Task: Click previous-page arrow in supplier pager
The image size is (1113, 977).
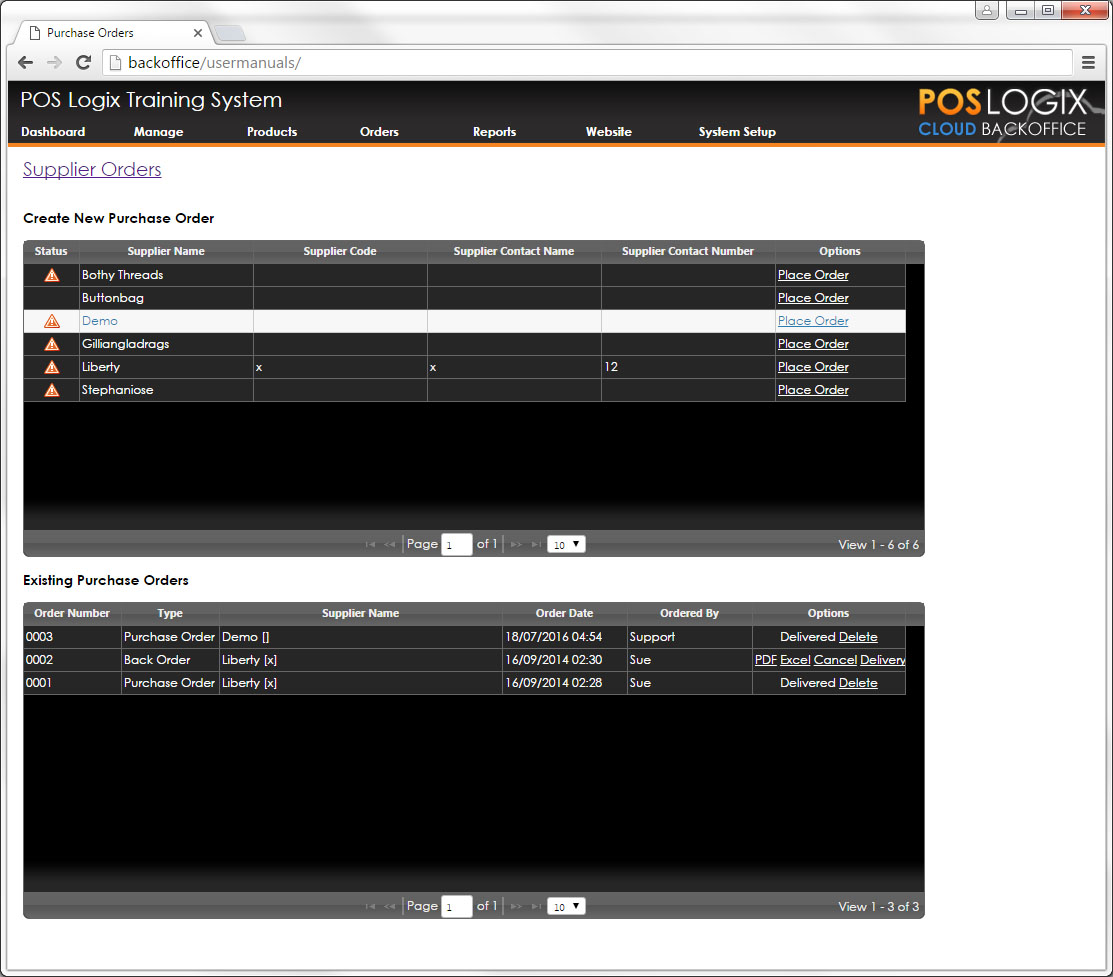Action: coord(389,545)
